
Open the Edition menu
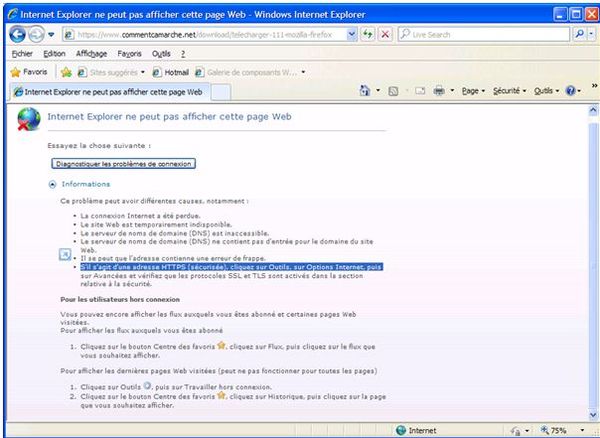[54, 54]
